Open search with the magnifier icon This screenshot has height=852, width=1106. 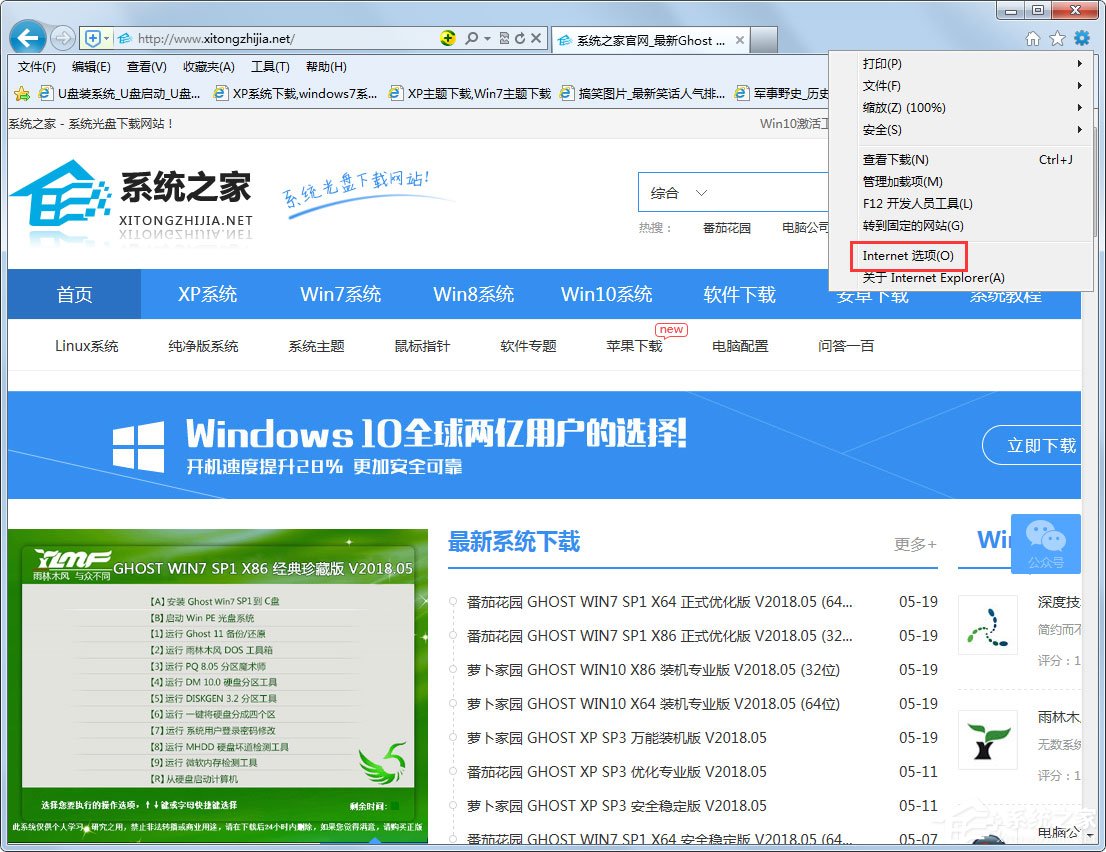tap(470, 38)
